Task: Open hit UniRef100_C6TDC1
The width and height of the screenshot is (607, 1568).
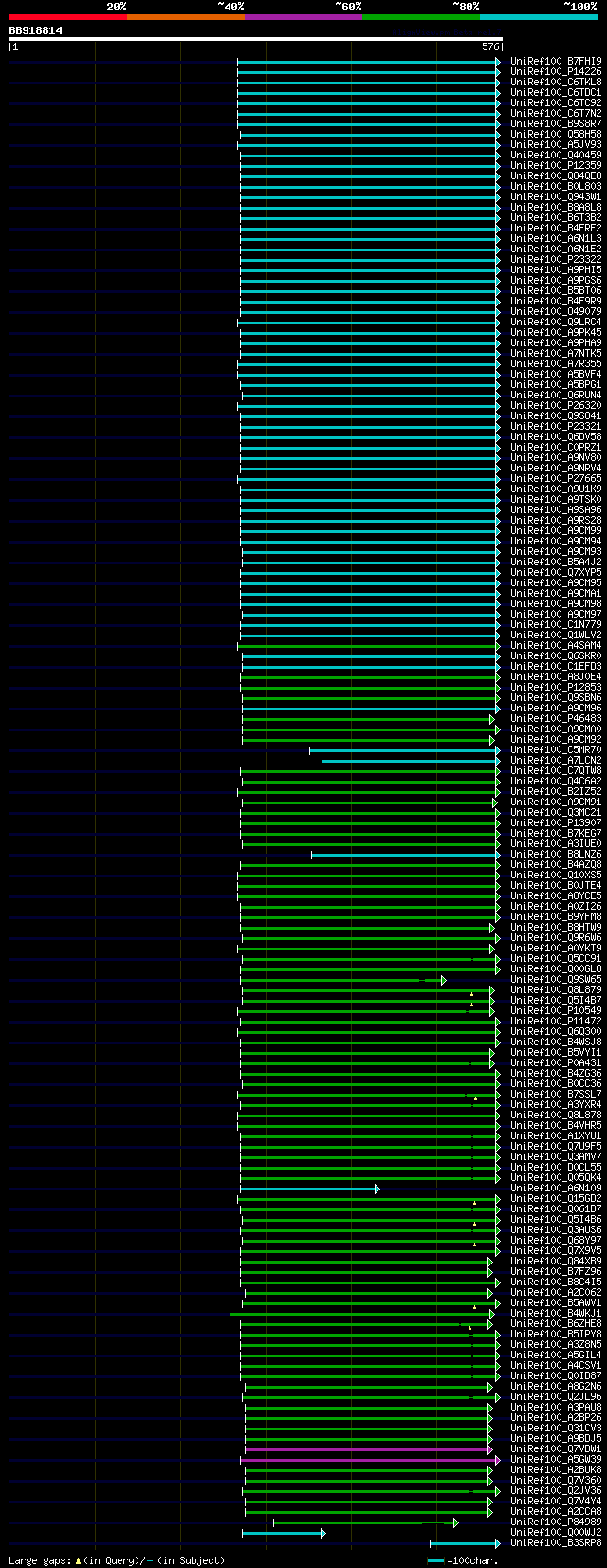Action: tap(556, 92)
